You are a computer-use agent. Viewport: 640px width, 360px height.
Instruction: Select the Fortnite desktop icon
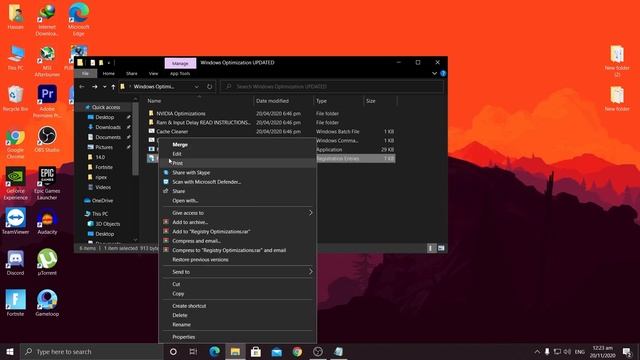[16, 303]
